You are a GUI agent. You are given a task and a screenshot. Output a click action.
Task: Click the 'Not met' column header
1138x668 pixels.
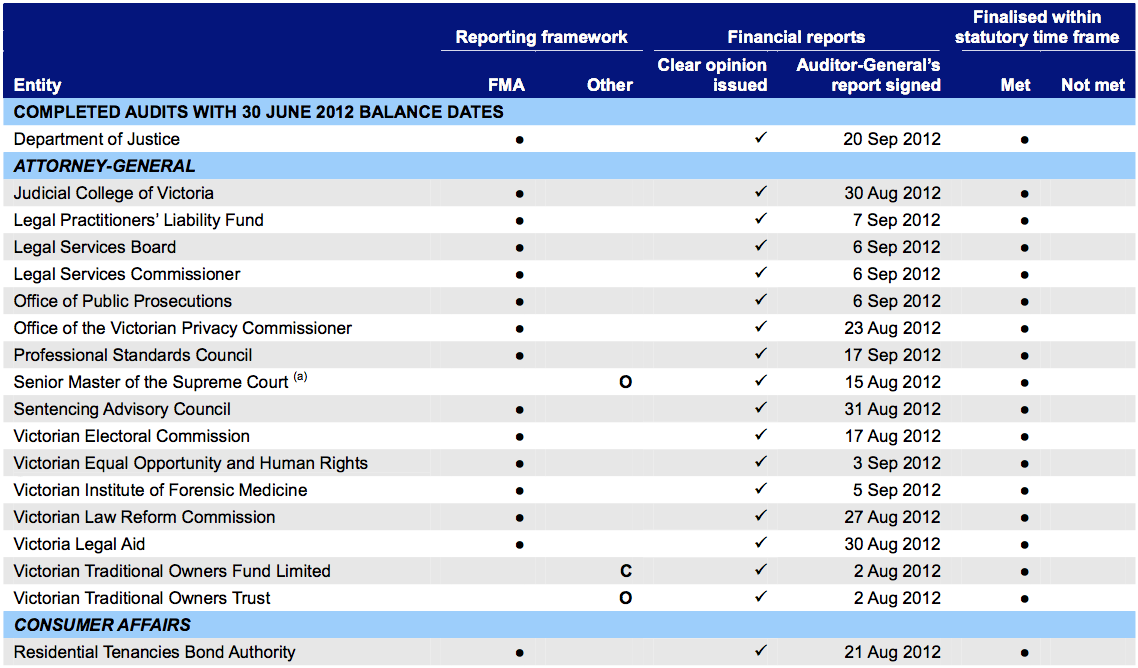(x=1092, y=85)
